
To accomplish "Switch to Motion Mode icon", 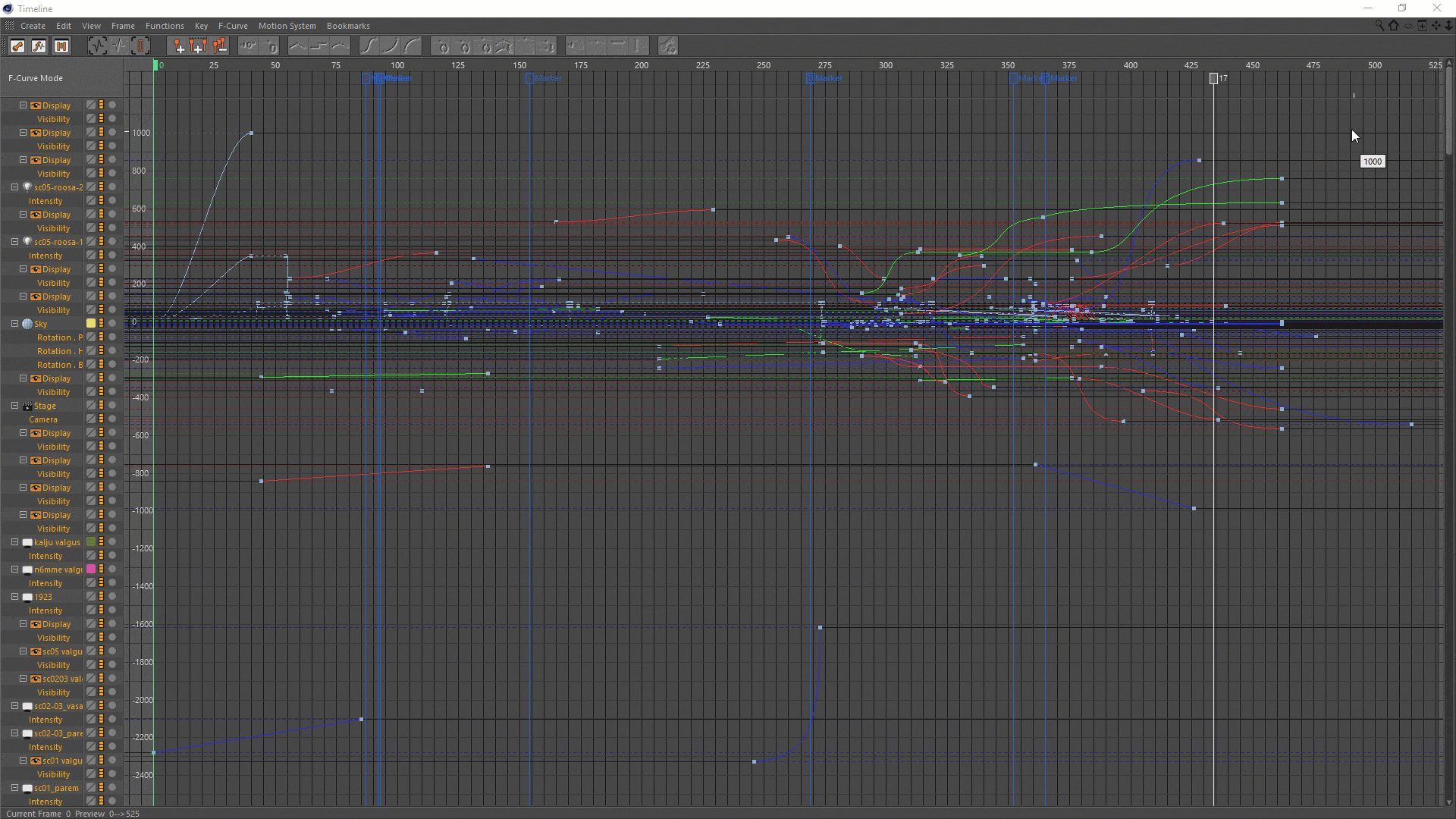I will tap(61, 46).
